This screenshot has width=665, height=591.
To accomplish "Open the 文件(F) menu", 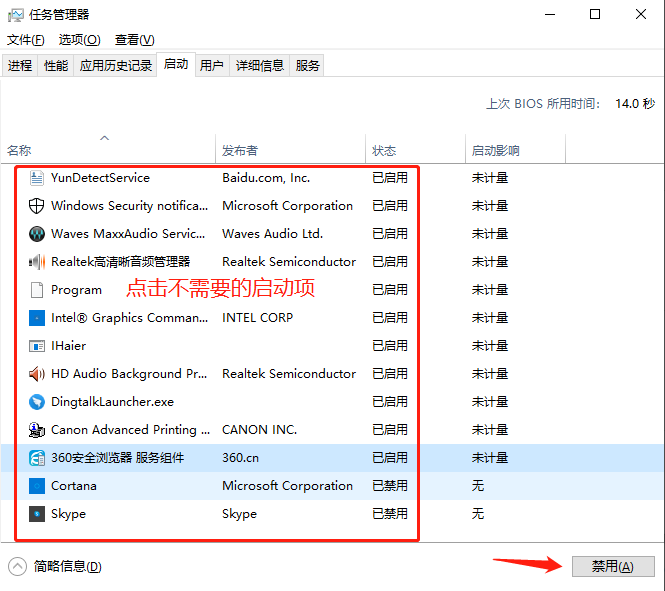I will 25,40.
